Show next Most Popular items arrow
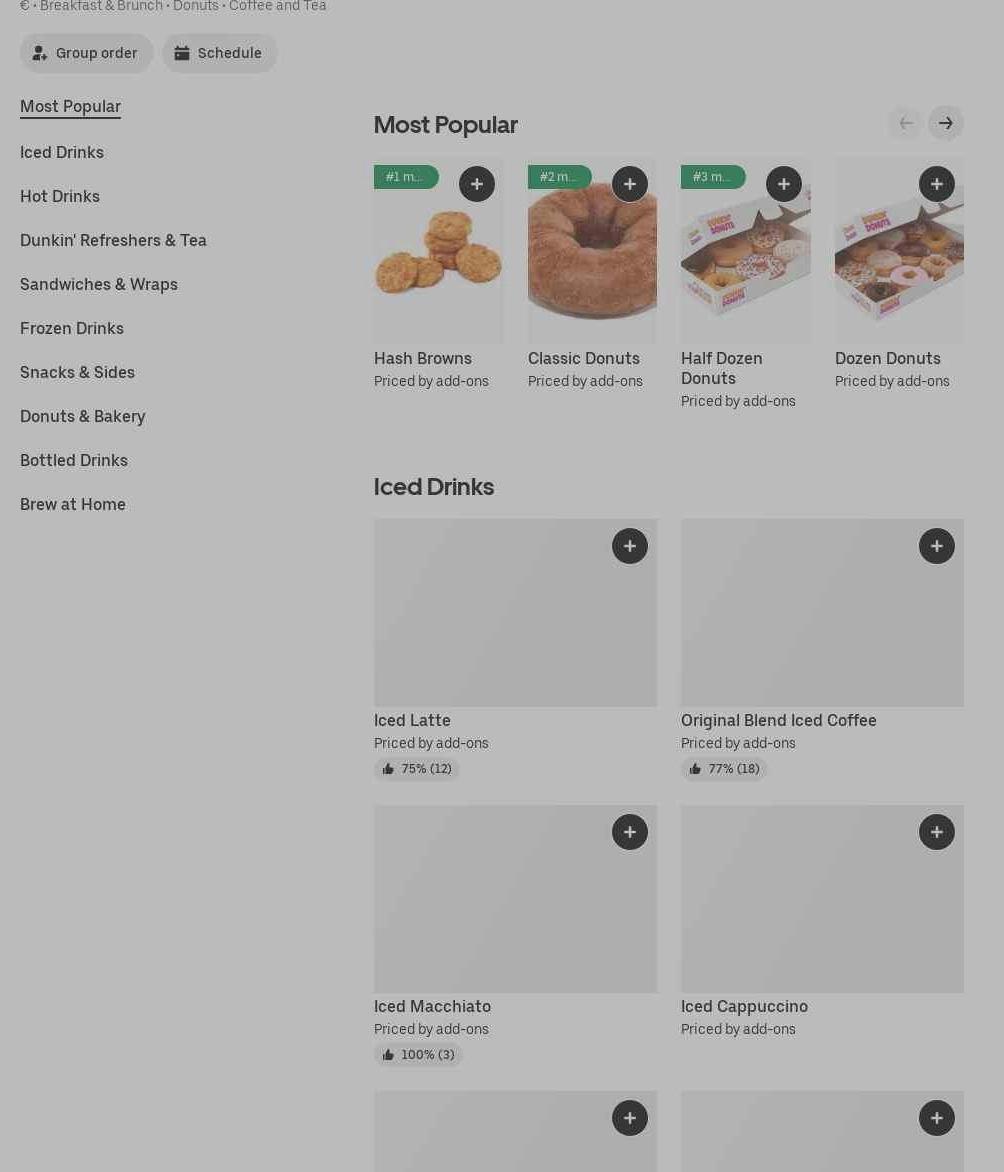Viewport: 1004px width, 1172px height. (946, 123)
